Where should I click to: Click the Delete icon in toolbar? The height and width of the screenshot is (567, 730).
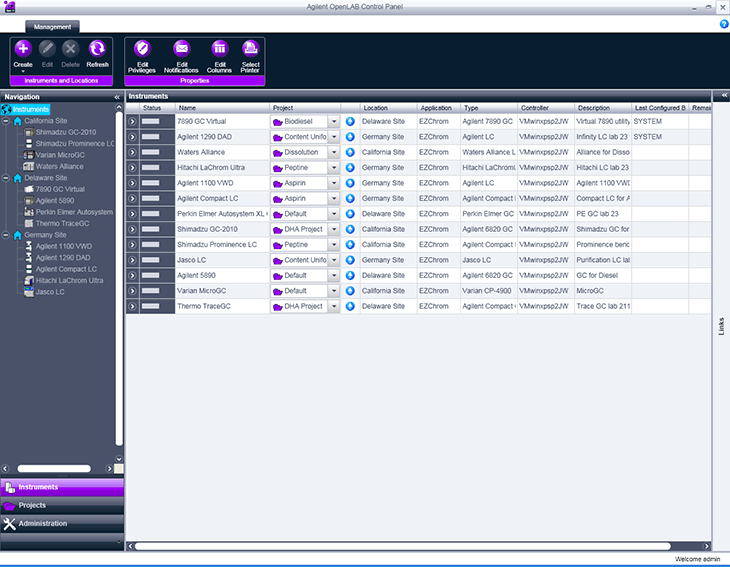click(70, 49)
